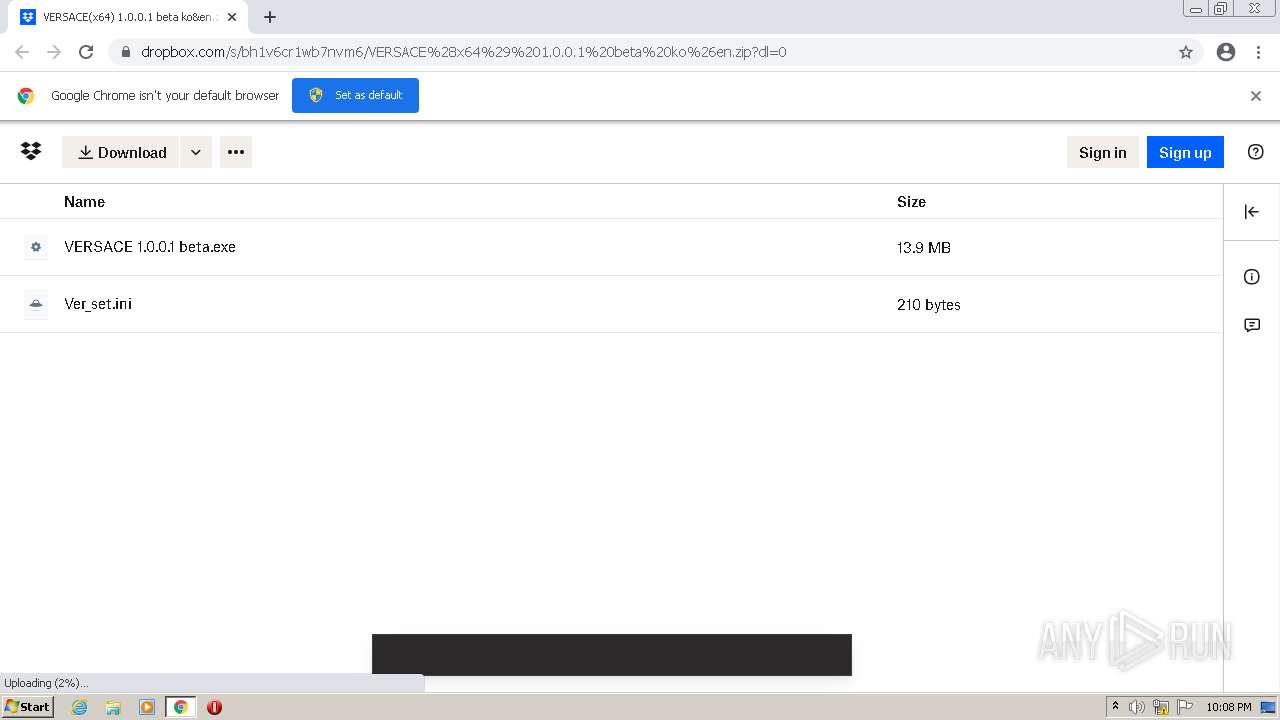This screenshot has width=1280, height=720.
Task: Select the VERSACE(x64) browser tab
Action: coord(127,17)
